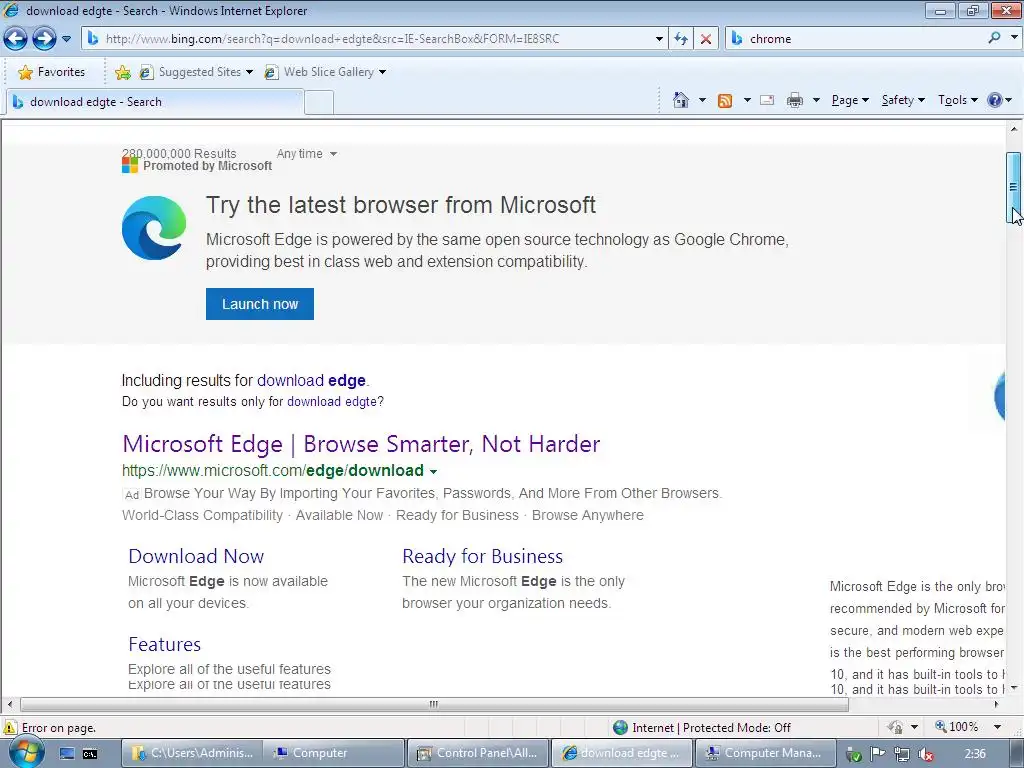The image size is (1024, 768).
Task: Click the network tray icon
Action: pos(901,754)
